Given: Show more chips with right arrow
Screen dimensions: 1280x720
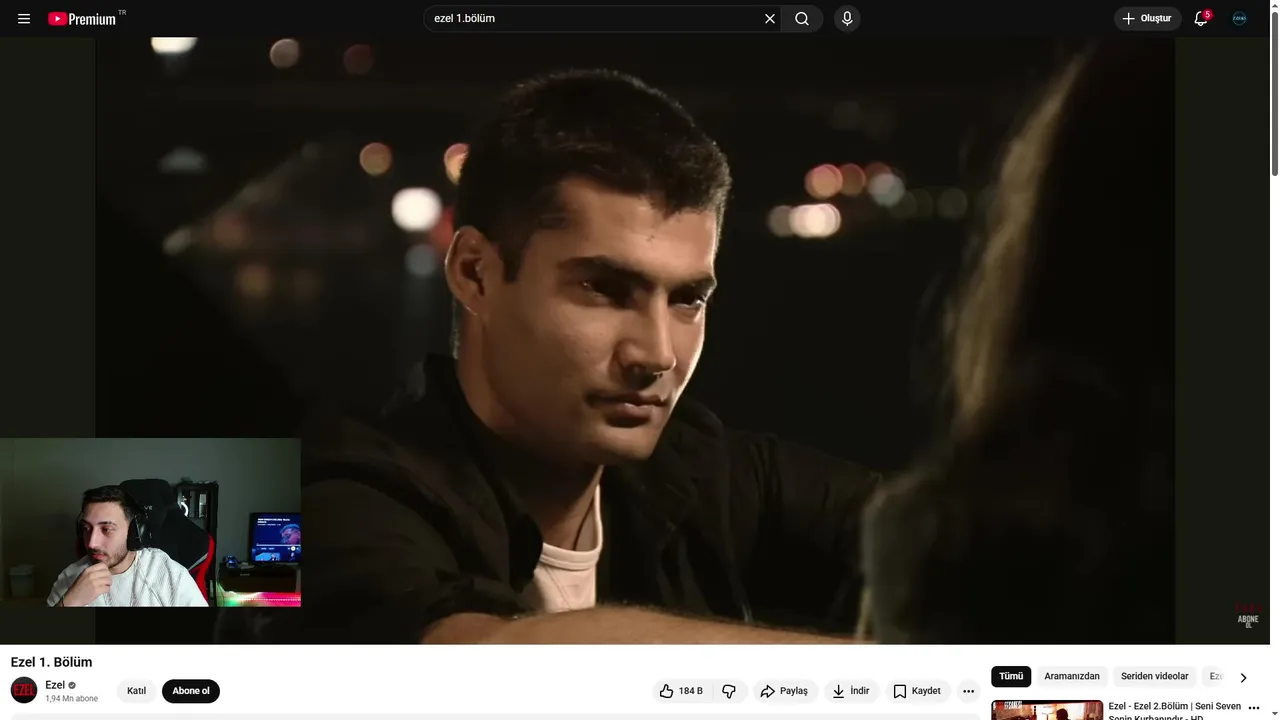Looking at the screenshot, I should pos(1243,677).
